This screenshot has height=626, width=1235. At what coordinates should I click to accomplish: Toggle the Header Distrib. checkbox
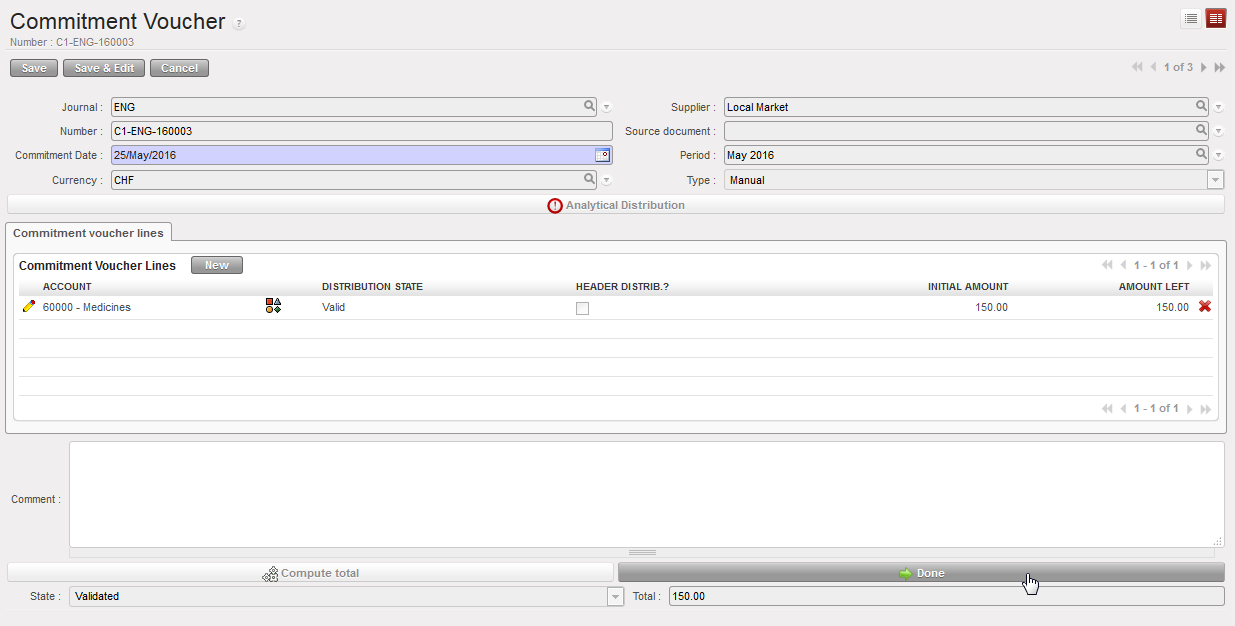point(582,308)
